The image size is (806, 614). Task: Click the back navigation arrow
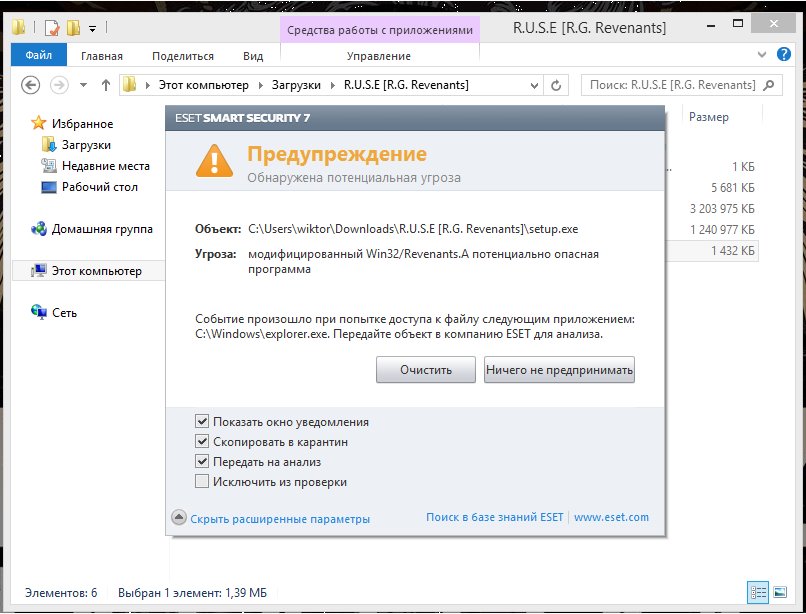click(29, 85)
